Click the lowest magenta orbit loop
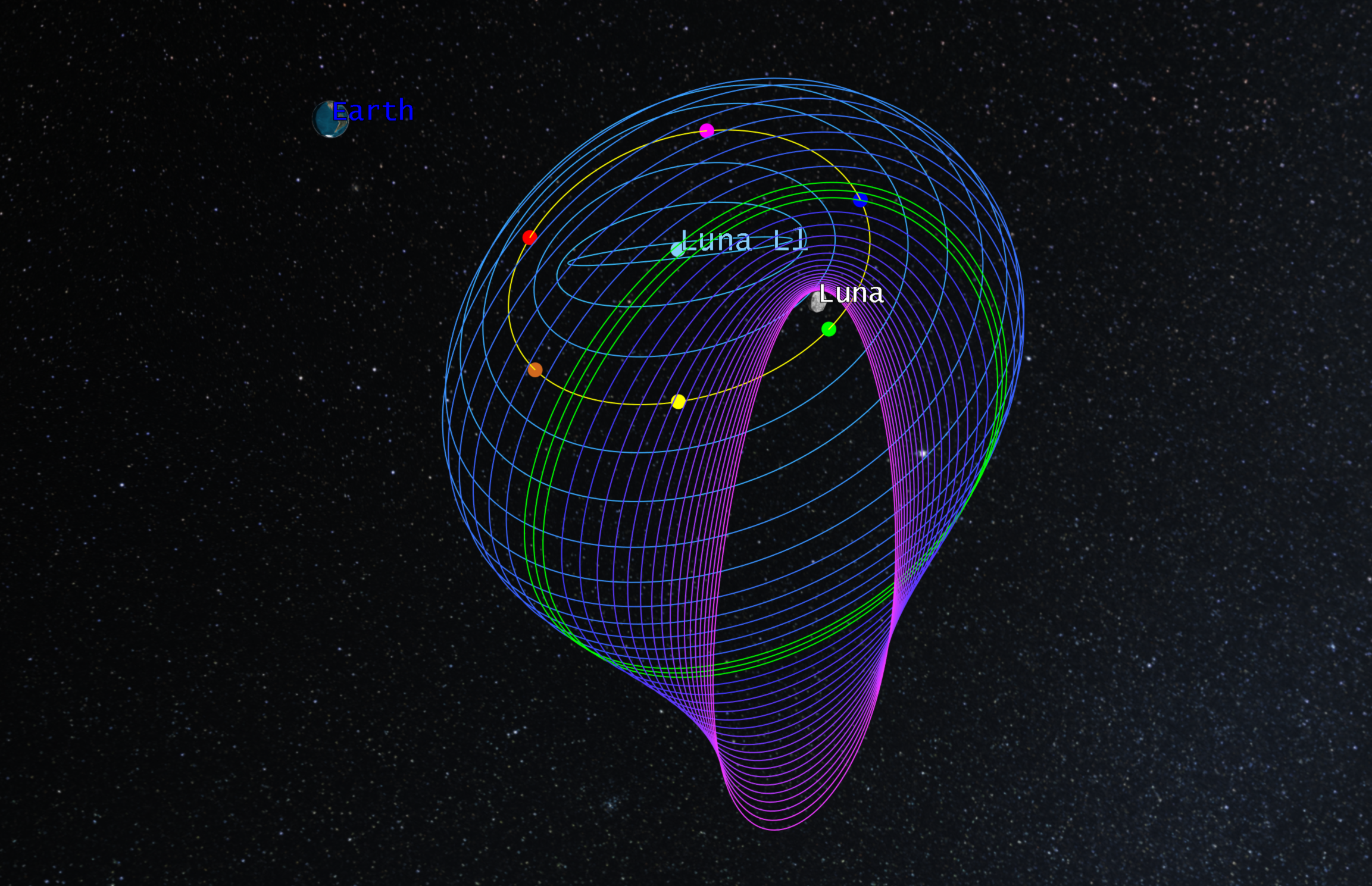The height and width of the screenshot is (886, 1372). point(774,829)
